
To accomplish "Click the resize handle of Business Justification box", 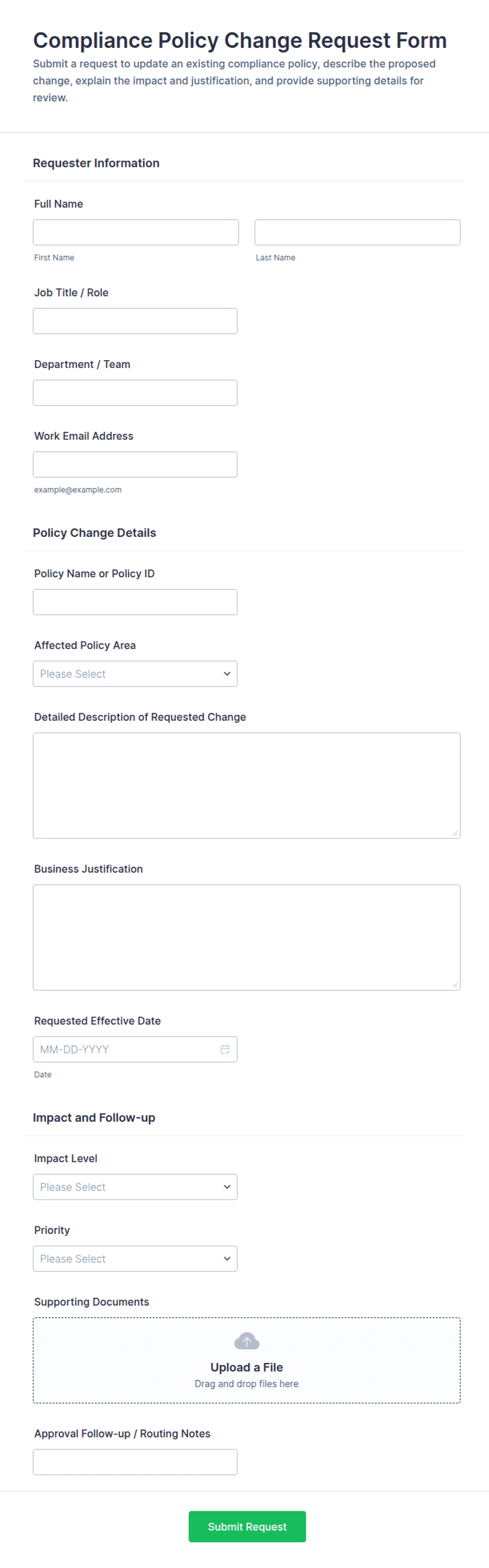I will 455,985.
